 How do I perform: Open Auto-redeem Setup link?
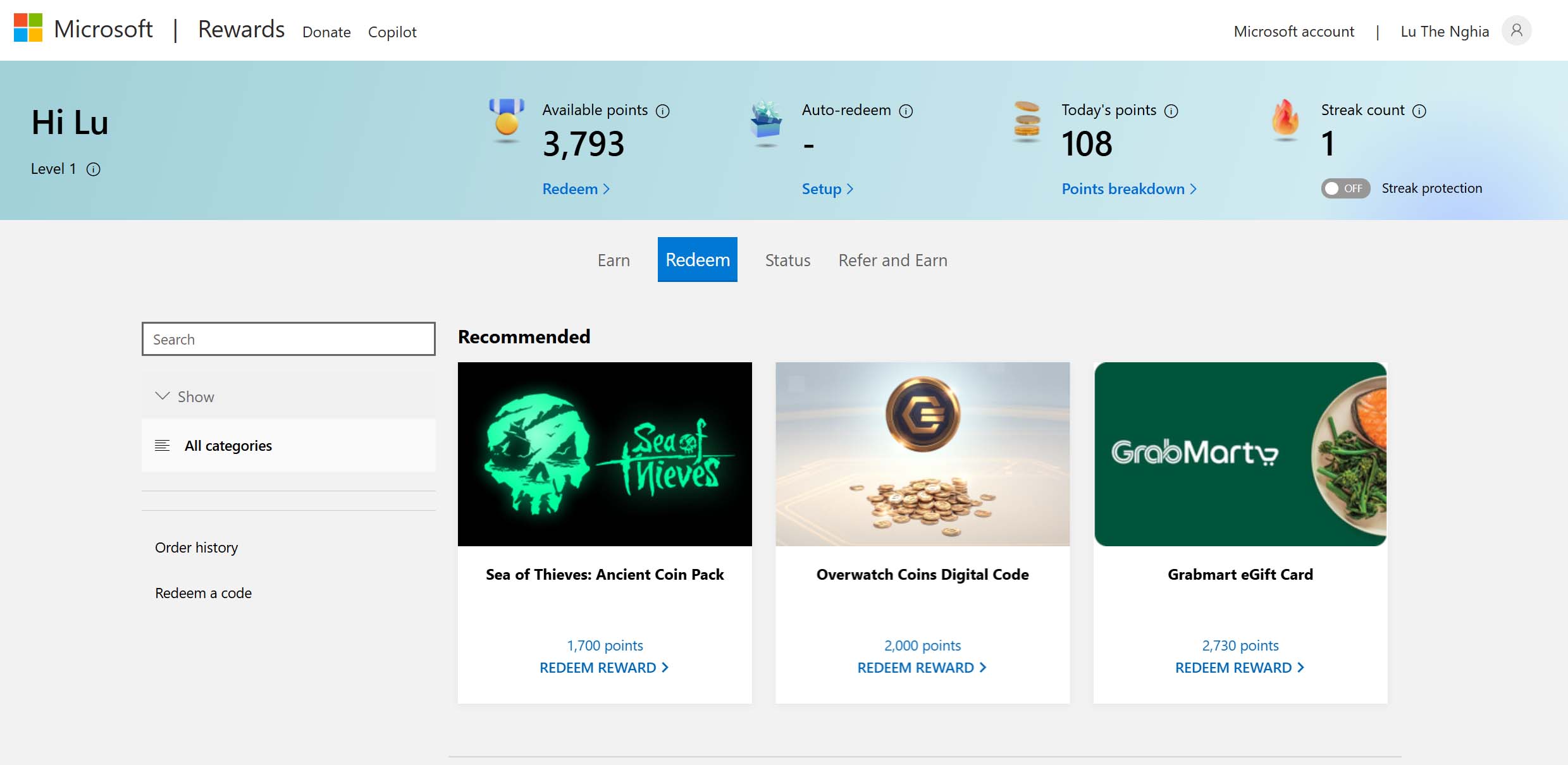tap(827, 189)
